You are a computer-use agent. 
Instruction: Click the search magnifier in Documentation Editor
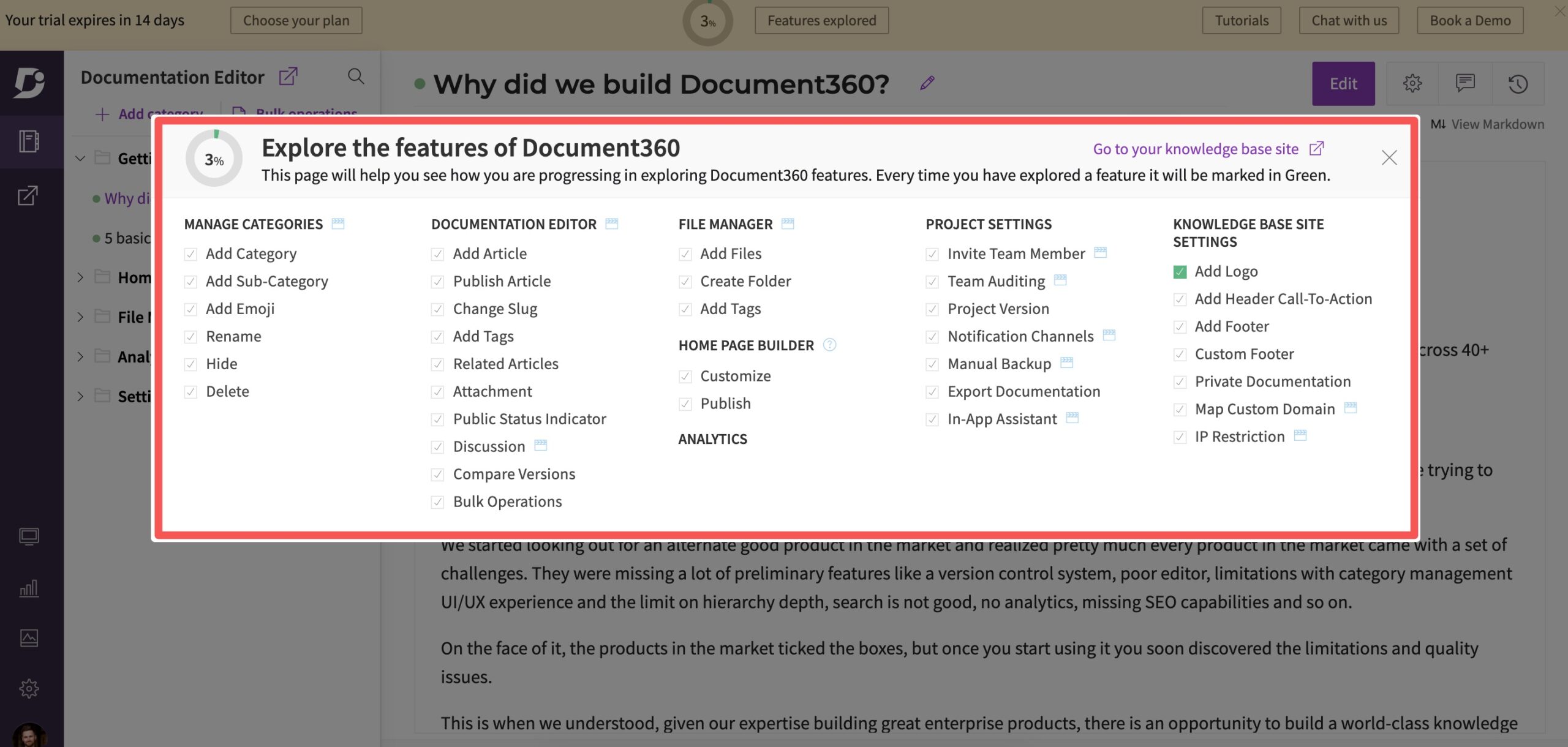tap(356, 77)
